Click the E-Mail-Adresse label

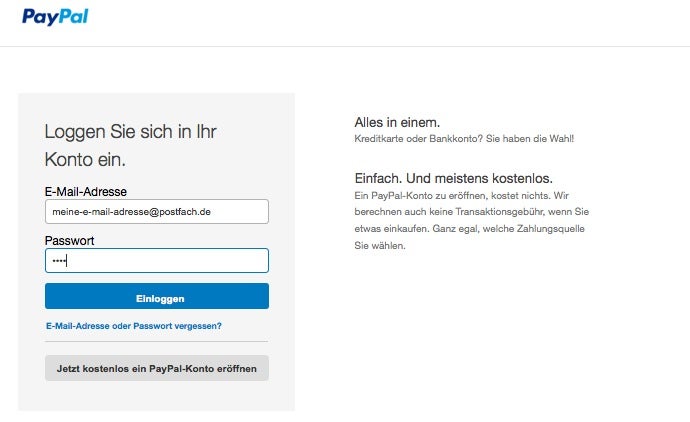pos(86,192)
